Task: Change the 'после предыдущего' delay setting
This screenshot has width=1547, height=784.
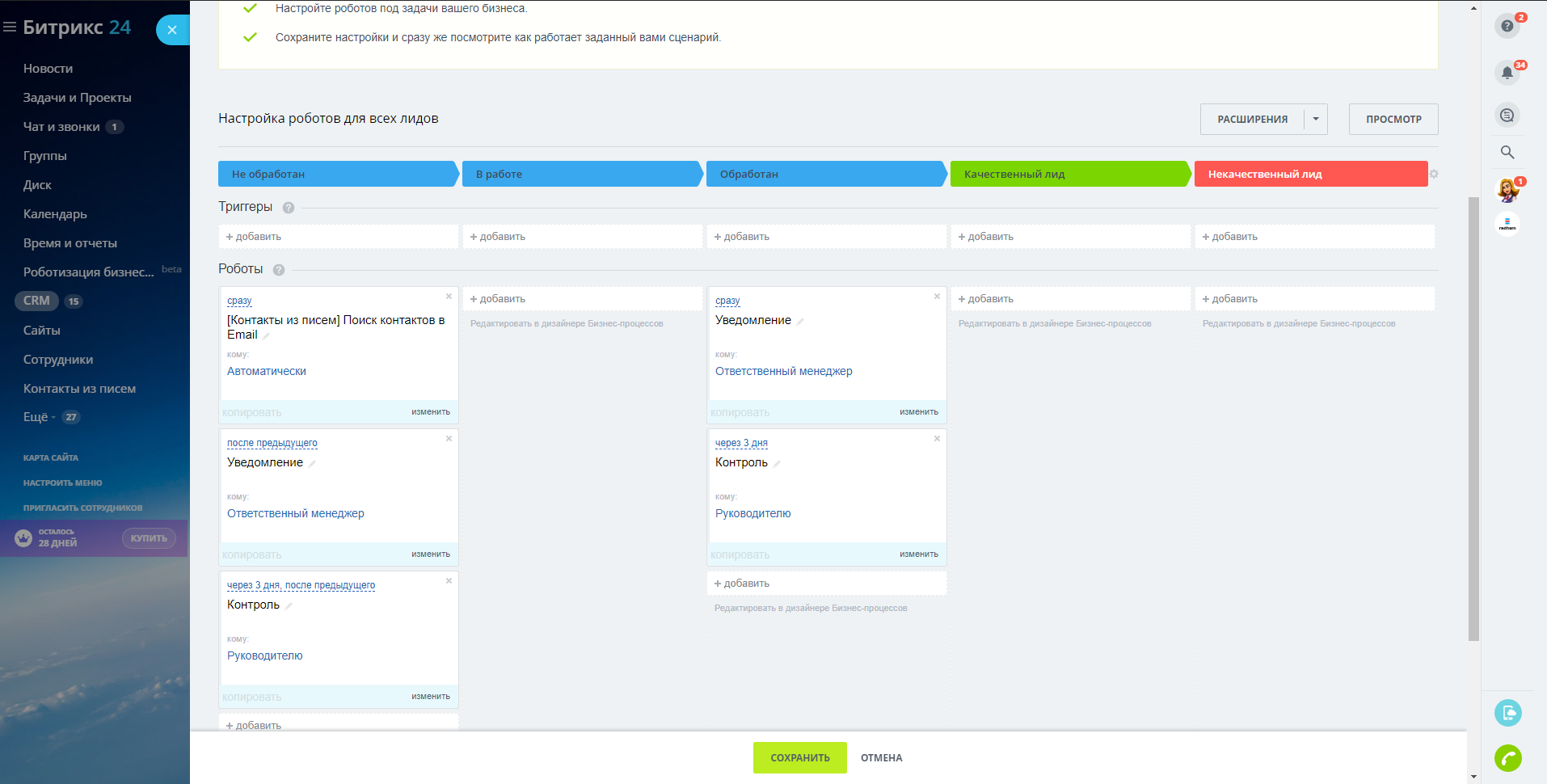Action: point(272,443)
